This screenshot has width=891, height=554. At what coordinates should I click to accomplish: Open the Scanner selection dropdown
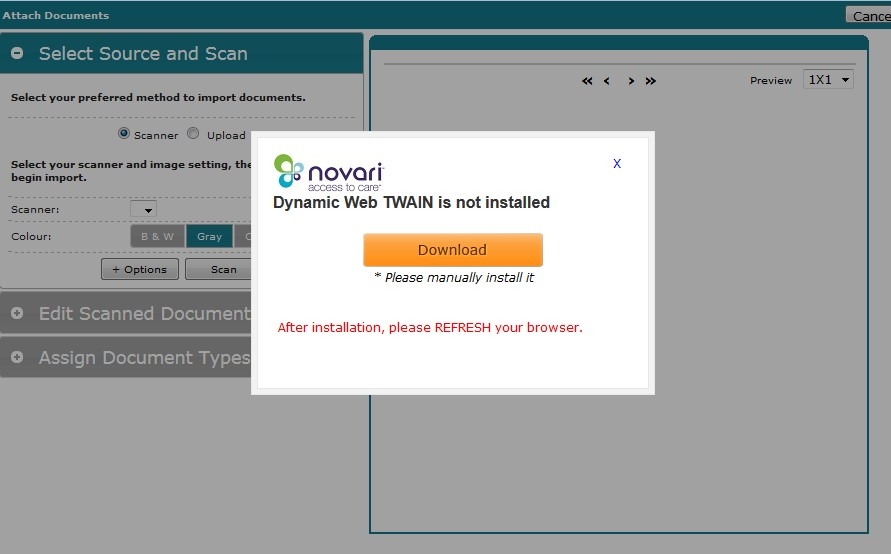tap(143, 209)
